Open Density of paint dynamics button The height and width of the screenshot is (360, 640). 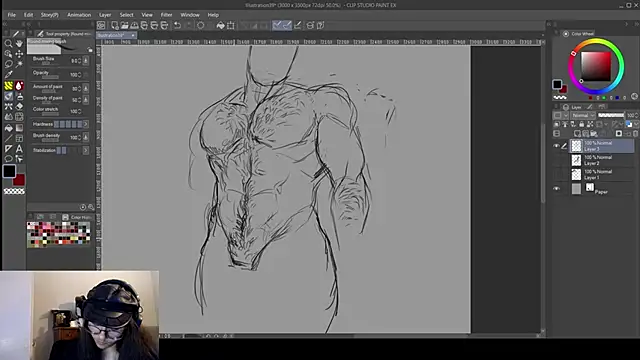click(x=86, y=100)
